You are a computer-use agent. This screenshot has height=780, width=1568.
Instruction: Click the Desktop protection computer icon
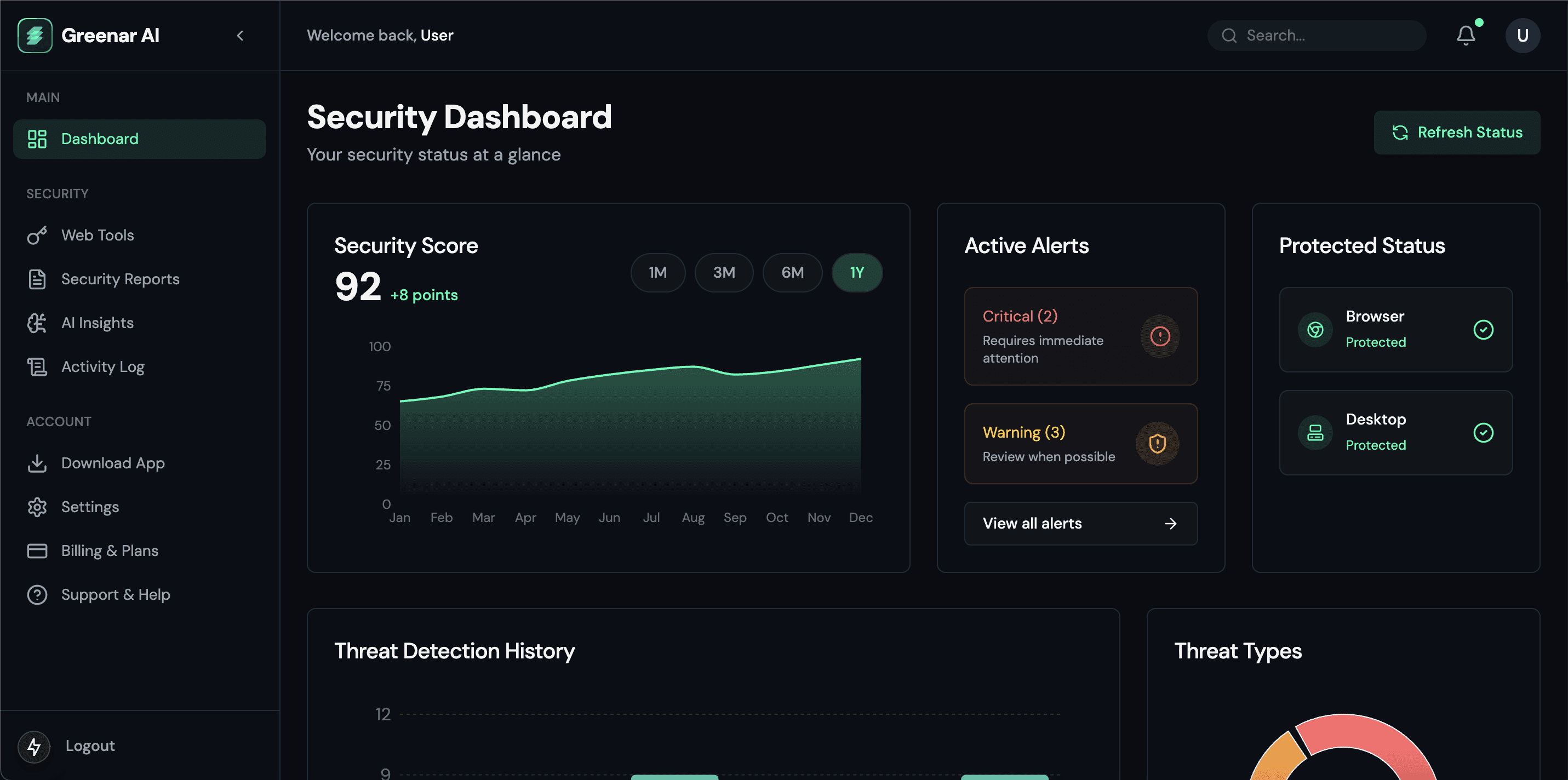tap(1315, 433)
